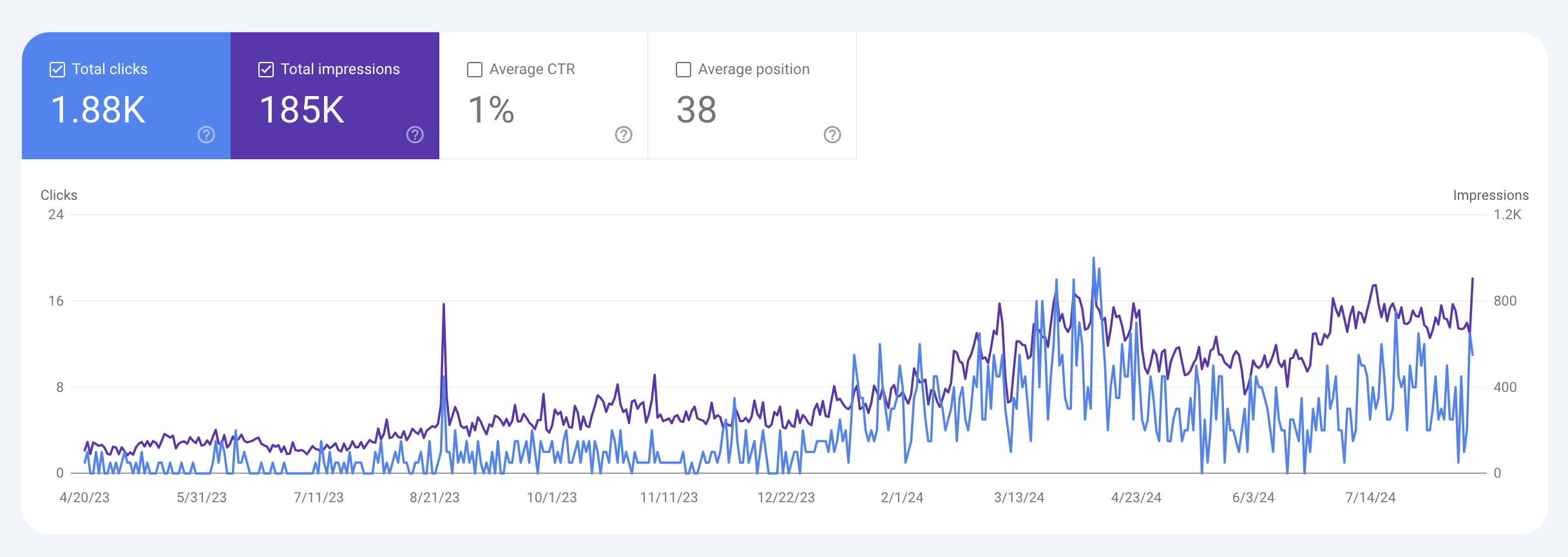The image size is (1568, 557).
Task: Select the 1.88K total clicks value
Action: pyautogui.click(x=98, y=110)
